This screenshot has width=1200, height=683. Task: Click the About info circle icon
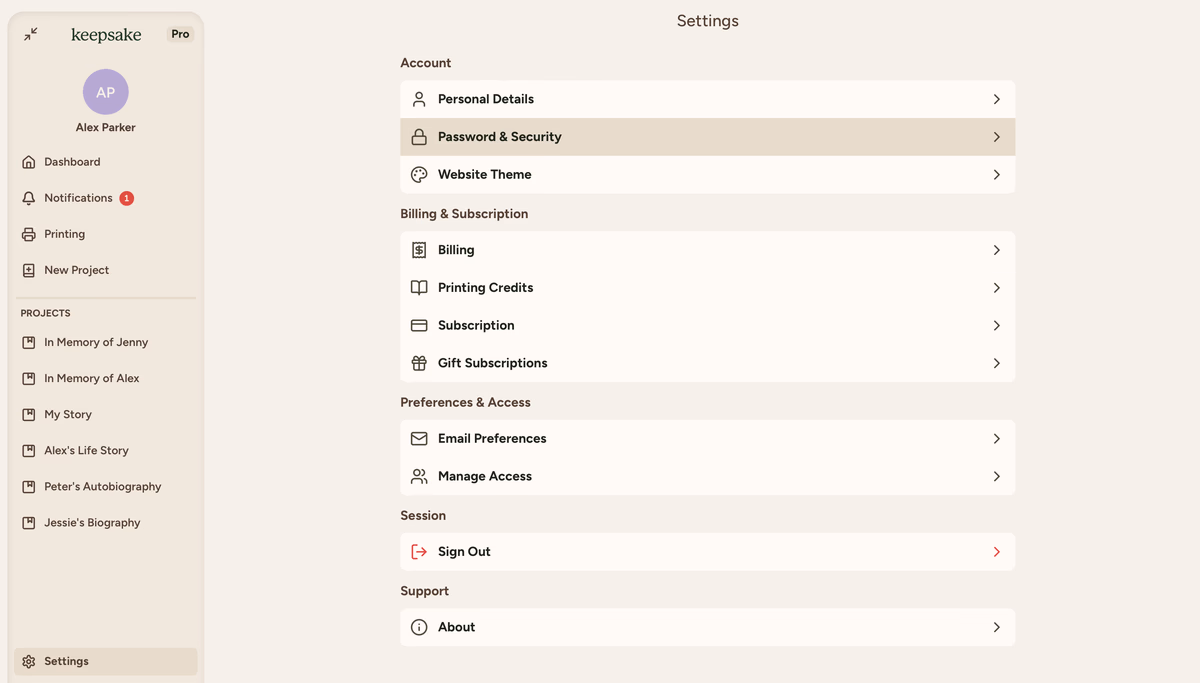pos(419,627)
